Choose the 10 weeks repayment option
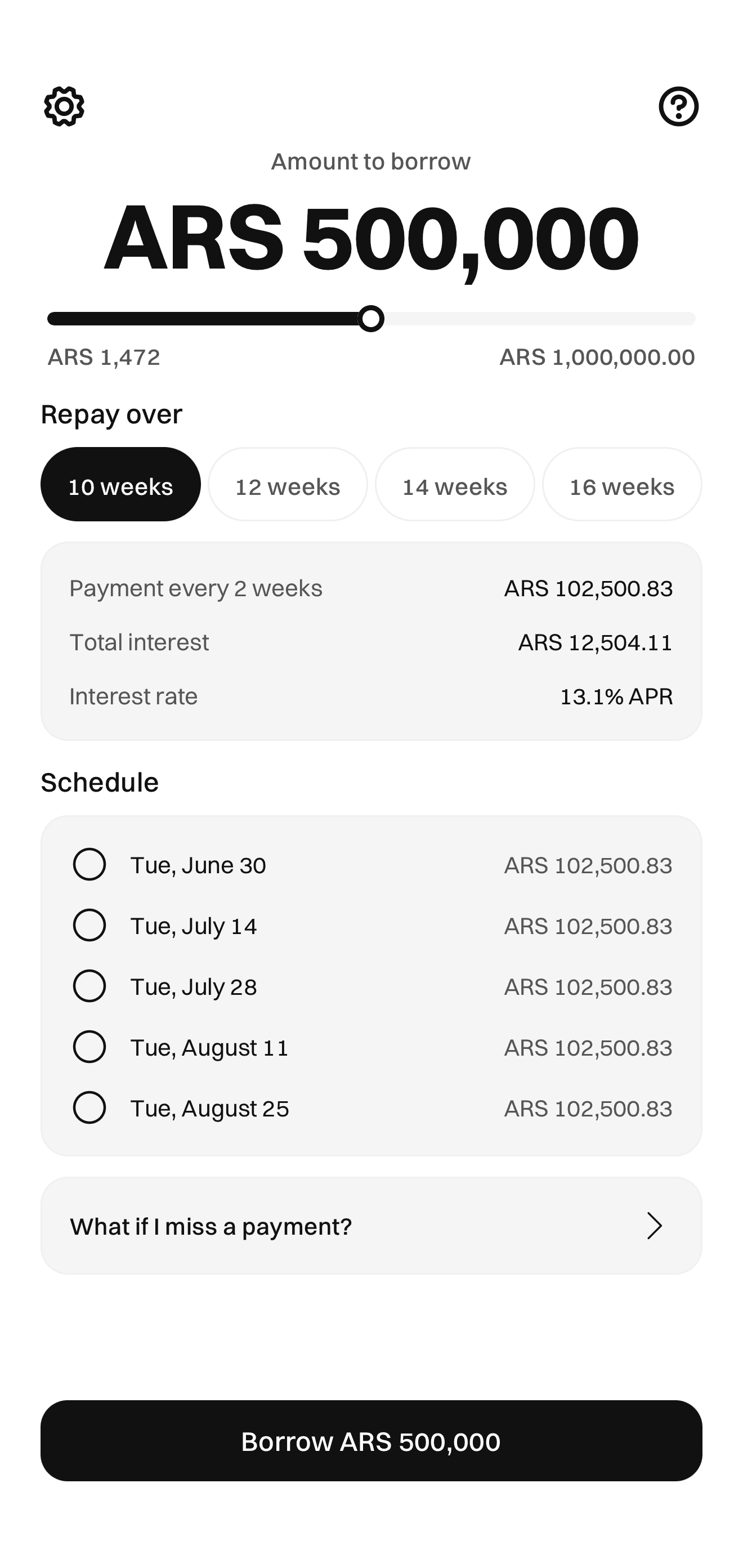The image size is (743, 1568). click(120, 485)
